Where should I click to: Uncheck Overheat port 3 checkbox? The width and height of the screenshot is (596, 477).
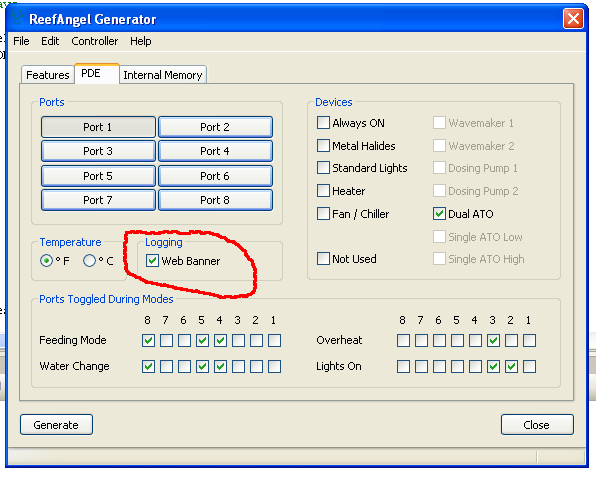click(493, 341)
